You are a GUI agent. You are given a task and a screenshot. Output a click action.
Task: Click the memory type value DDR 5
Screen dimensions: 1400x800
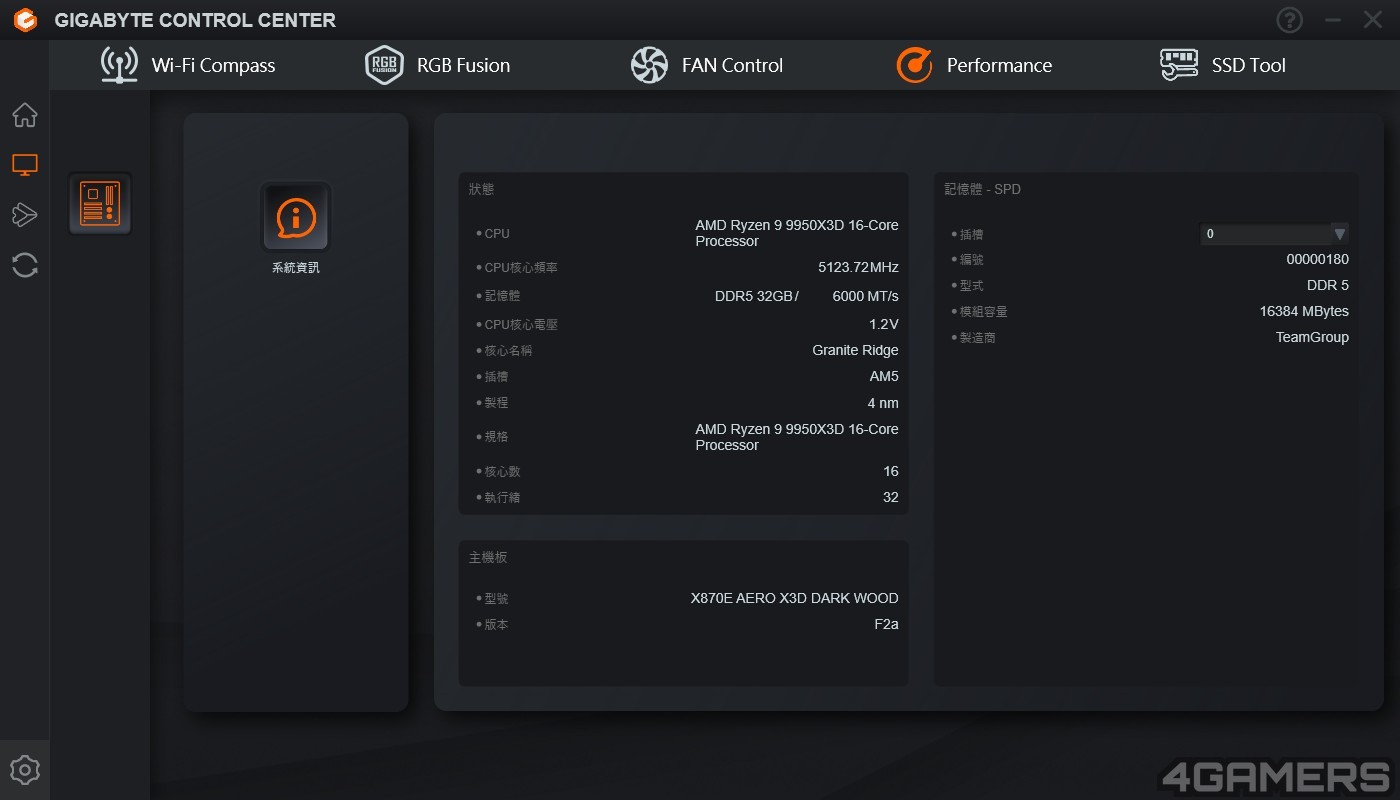(x=1328, y=285)
